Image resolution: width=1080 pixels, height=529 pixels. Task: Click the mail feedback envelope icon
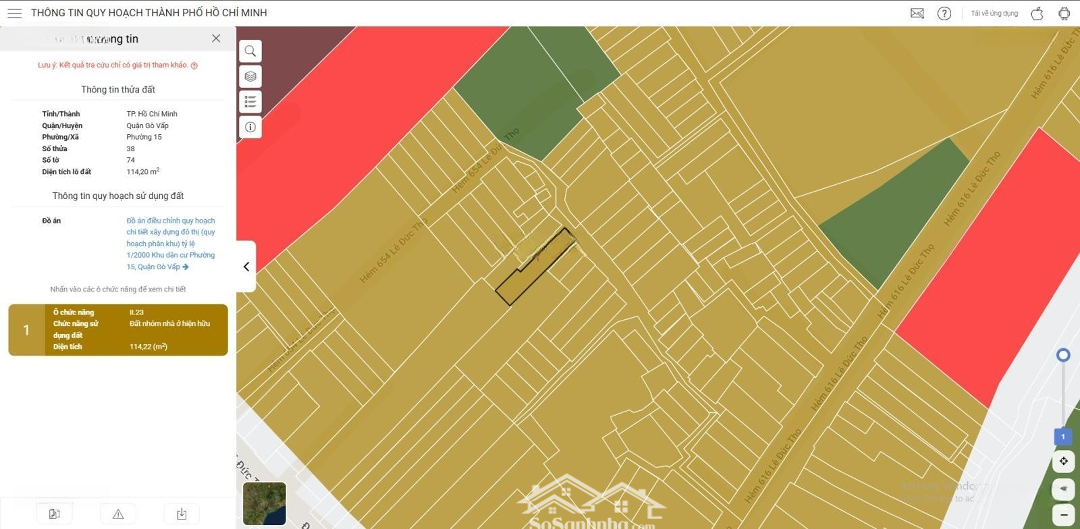pos(917,13)
